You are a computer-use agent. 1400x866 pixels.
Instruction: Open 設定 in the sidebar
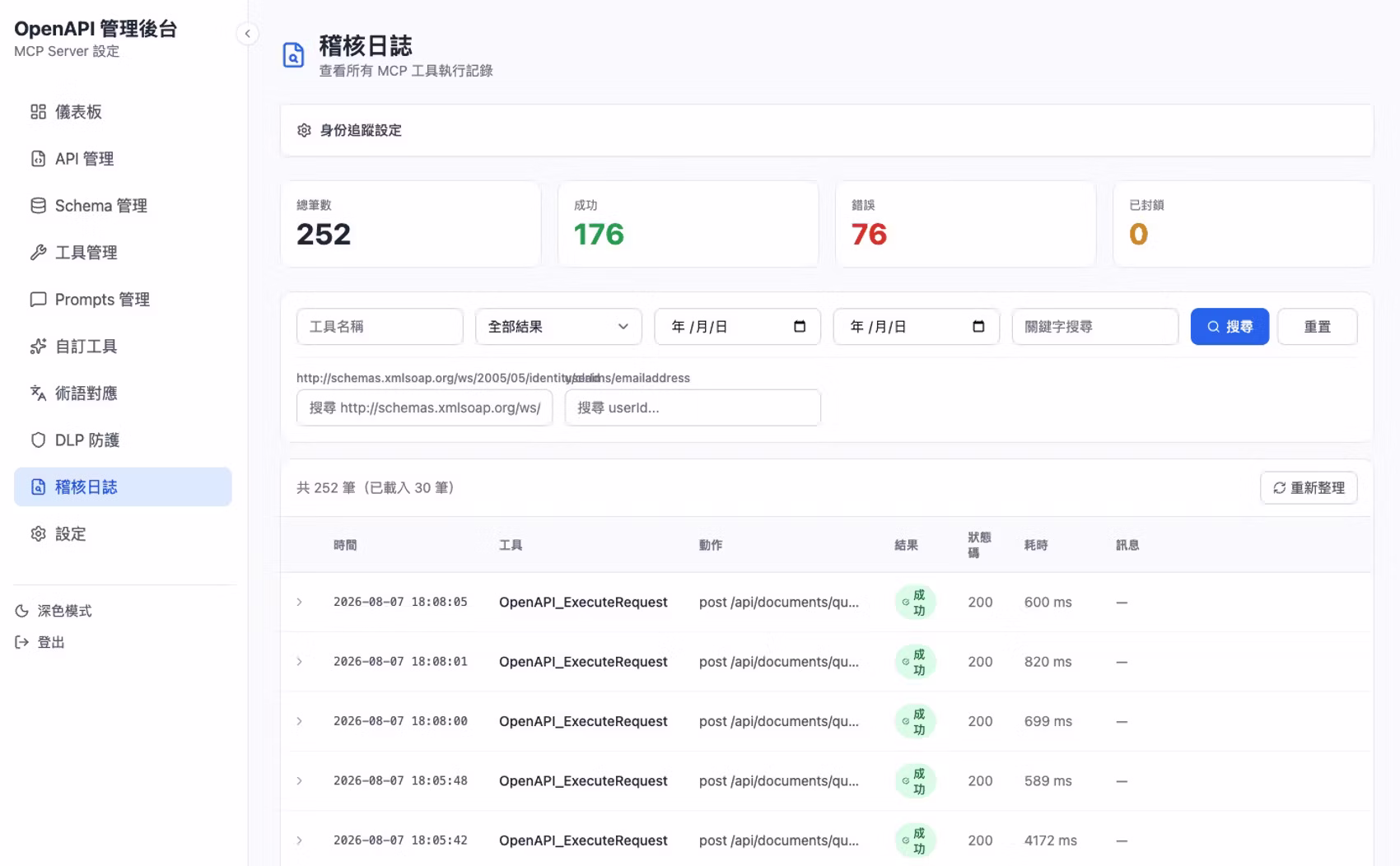coord(123,534)
